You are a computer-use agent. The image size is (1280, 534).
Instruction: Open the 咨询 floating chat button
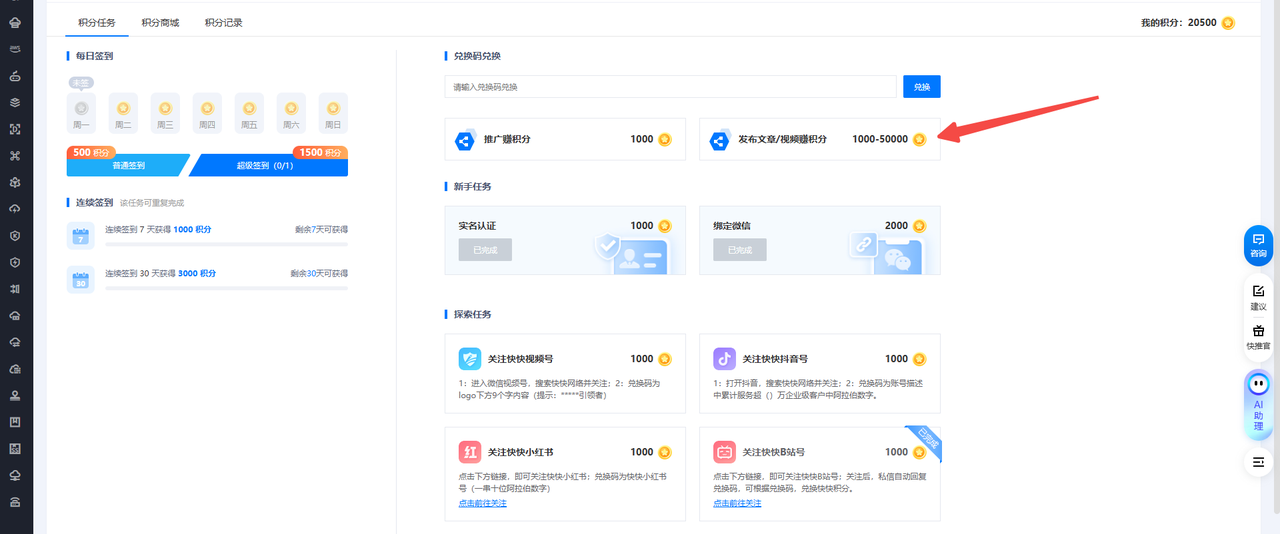click(1259, 245)
